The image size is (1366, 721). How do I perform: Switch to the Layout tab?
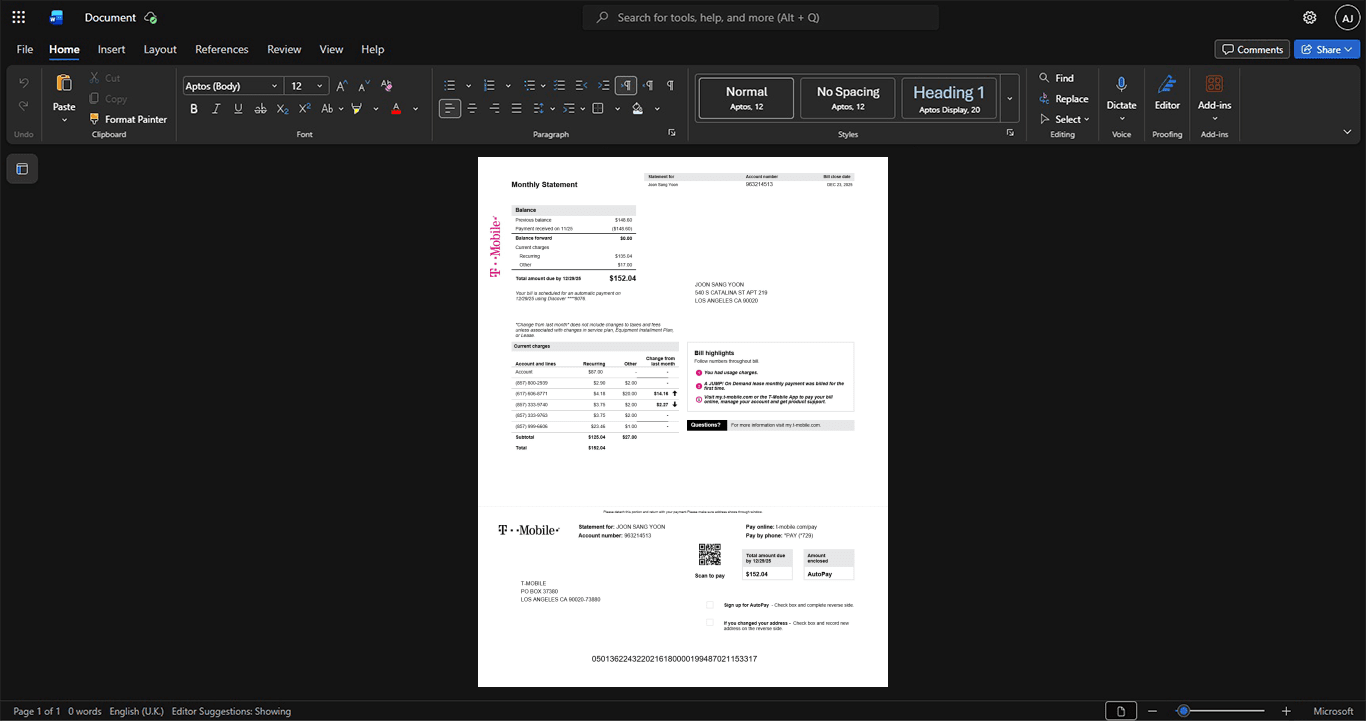point(160,49)
